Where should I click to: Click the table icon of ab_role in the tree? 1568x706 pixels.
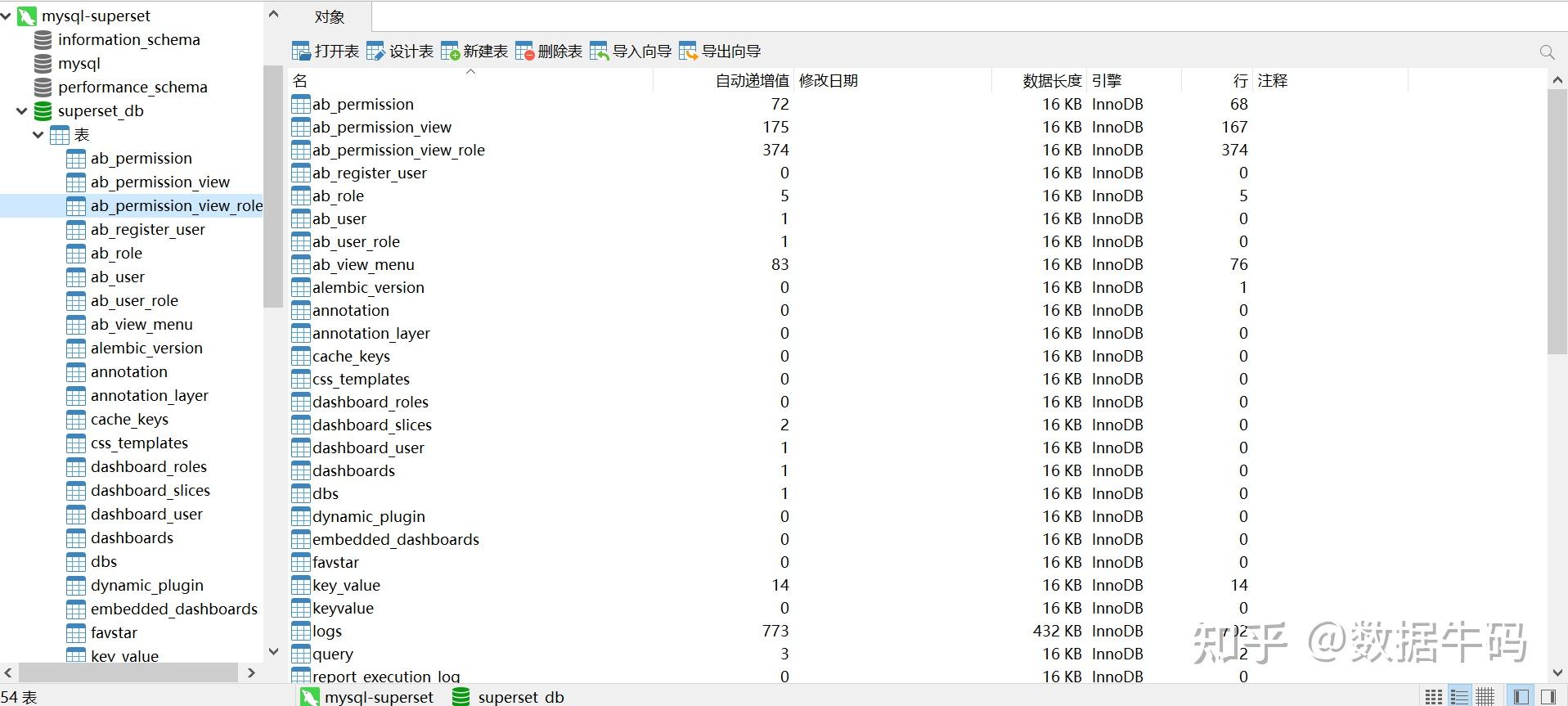[x=75, y=253]
